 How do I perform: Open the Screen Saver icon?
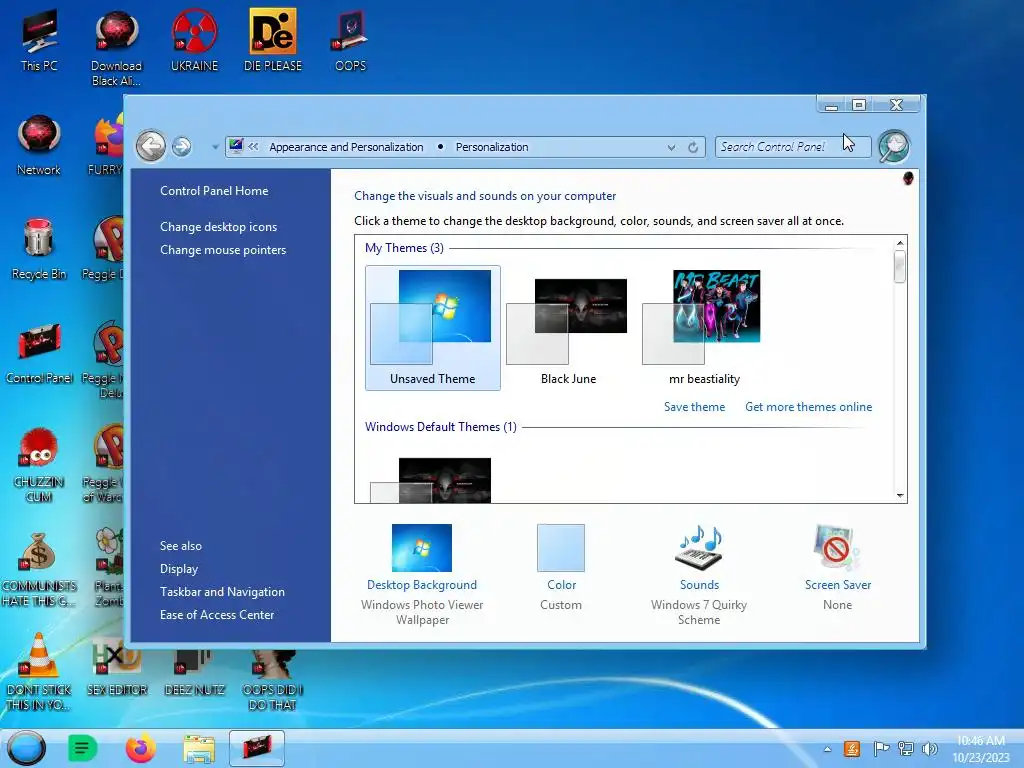pos(837,547)
